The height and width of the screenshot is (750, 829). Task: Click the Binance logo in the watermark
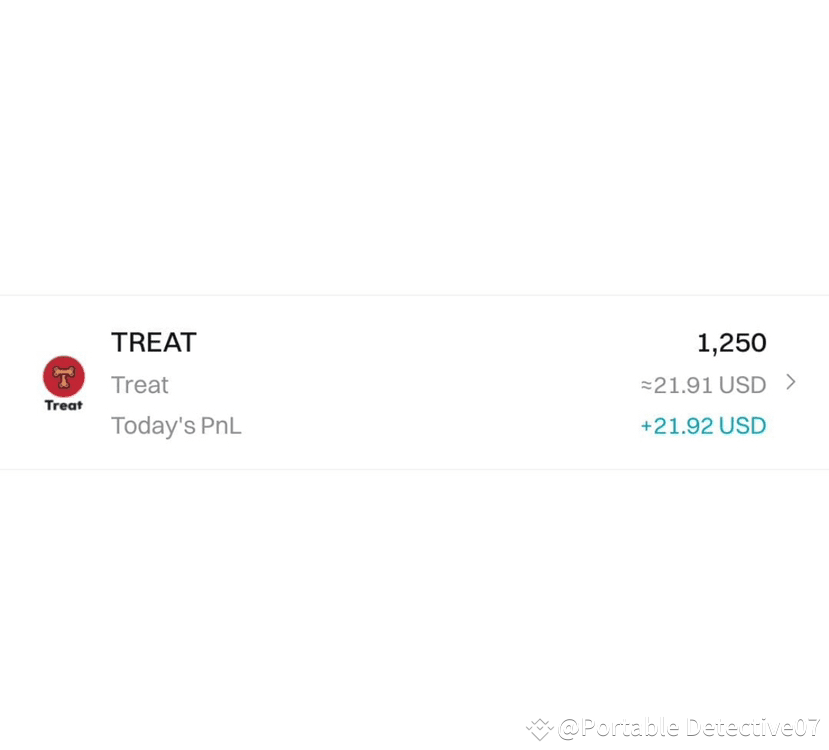540,728
